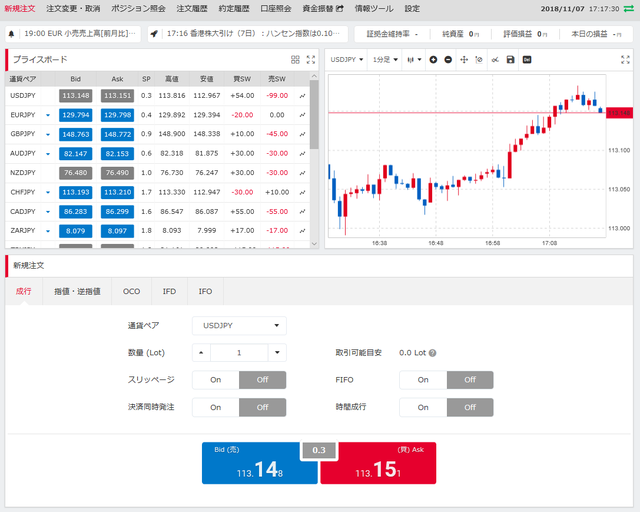Click the price board vertical scrollbar

[x=314, y=114]
